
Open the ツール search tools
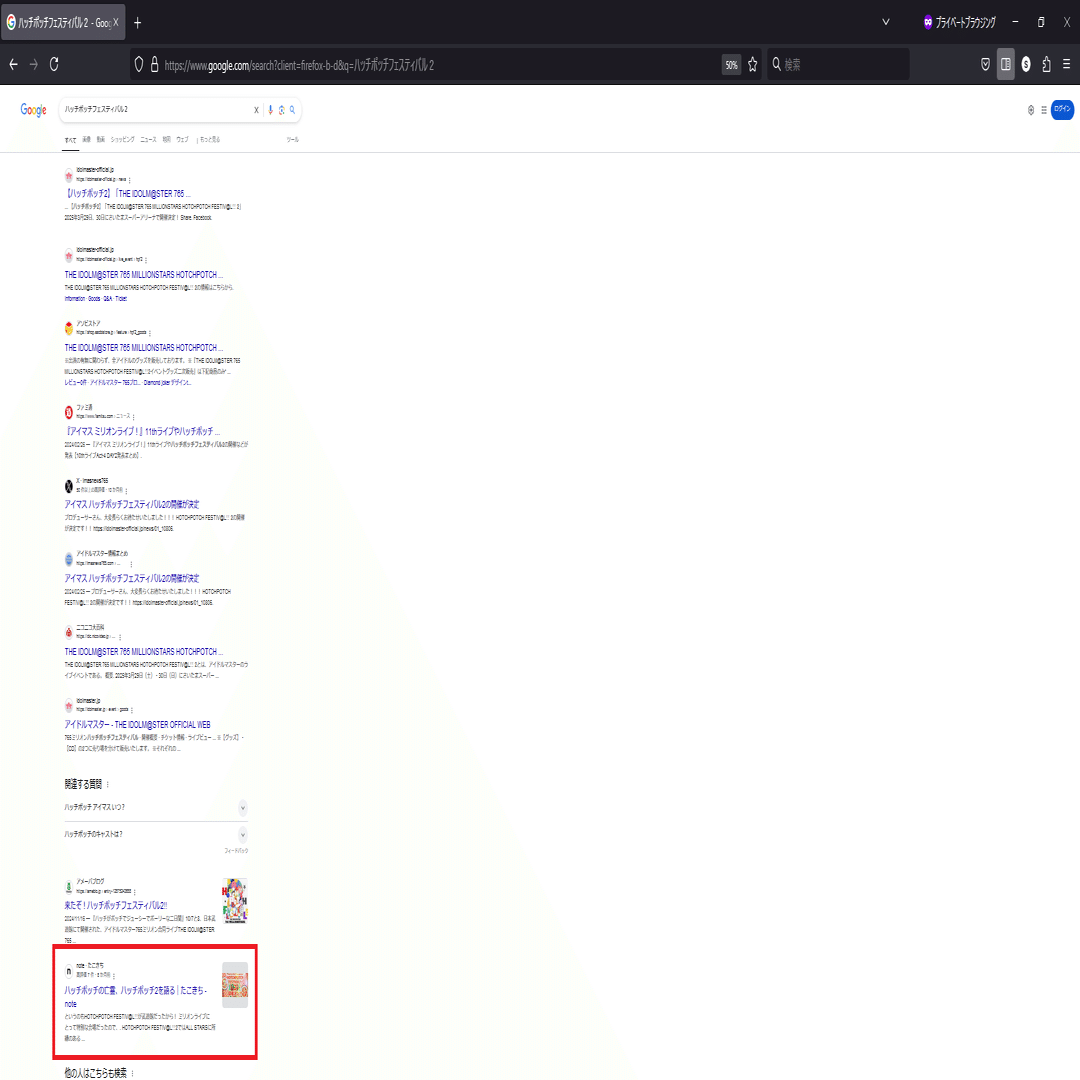pyautogui.click(x=293, y=140)
